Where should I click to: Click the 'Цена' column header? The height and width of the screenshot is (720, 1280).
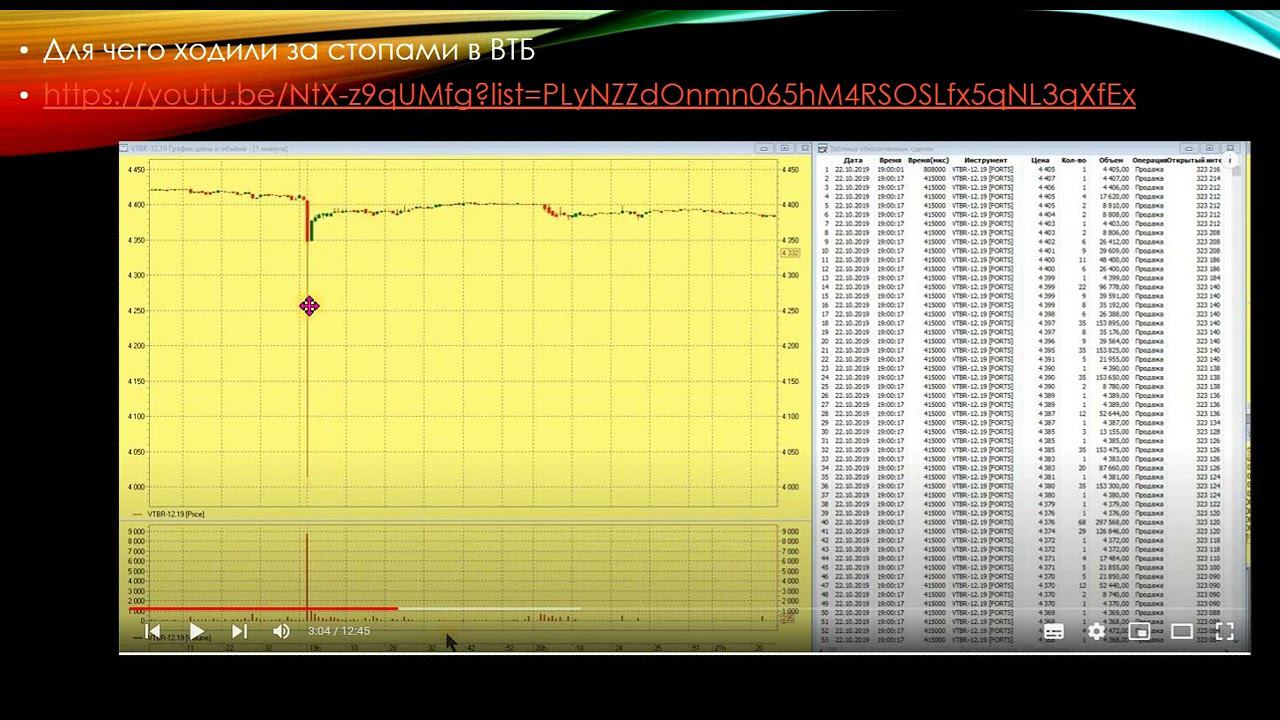click(1040, 160)
